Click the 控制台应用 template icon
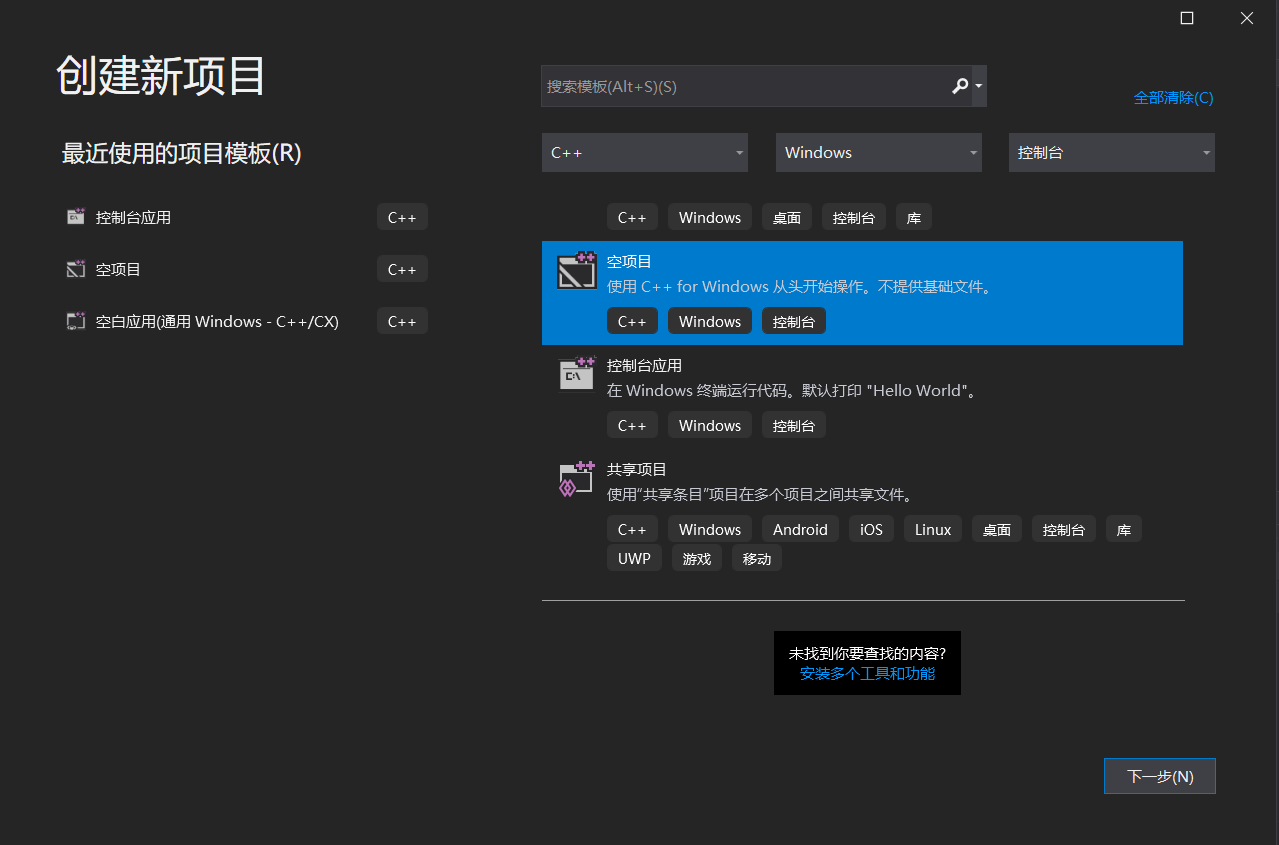Image resolution: width=1279 pixels, height=845 pixels. [576, 374]
